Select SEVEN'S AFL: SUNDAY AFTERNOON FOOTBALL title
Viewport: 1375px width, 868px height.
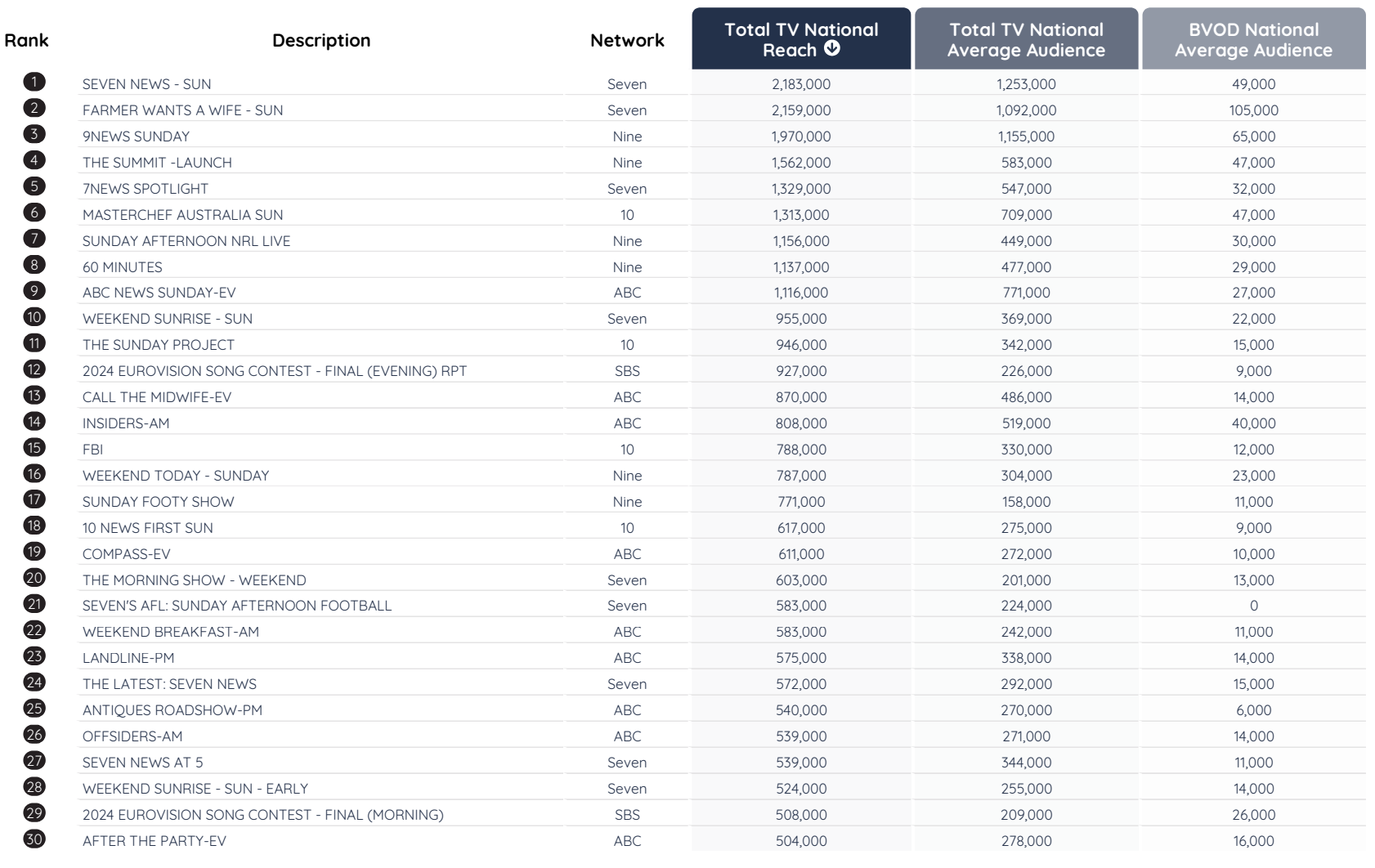(x=237, y=606)
